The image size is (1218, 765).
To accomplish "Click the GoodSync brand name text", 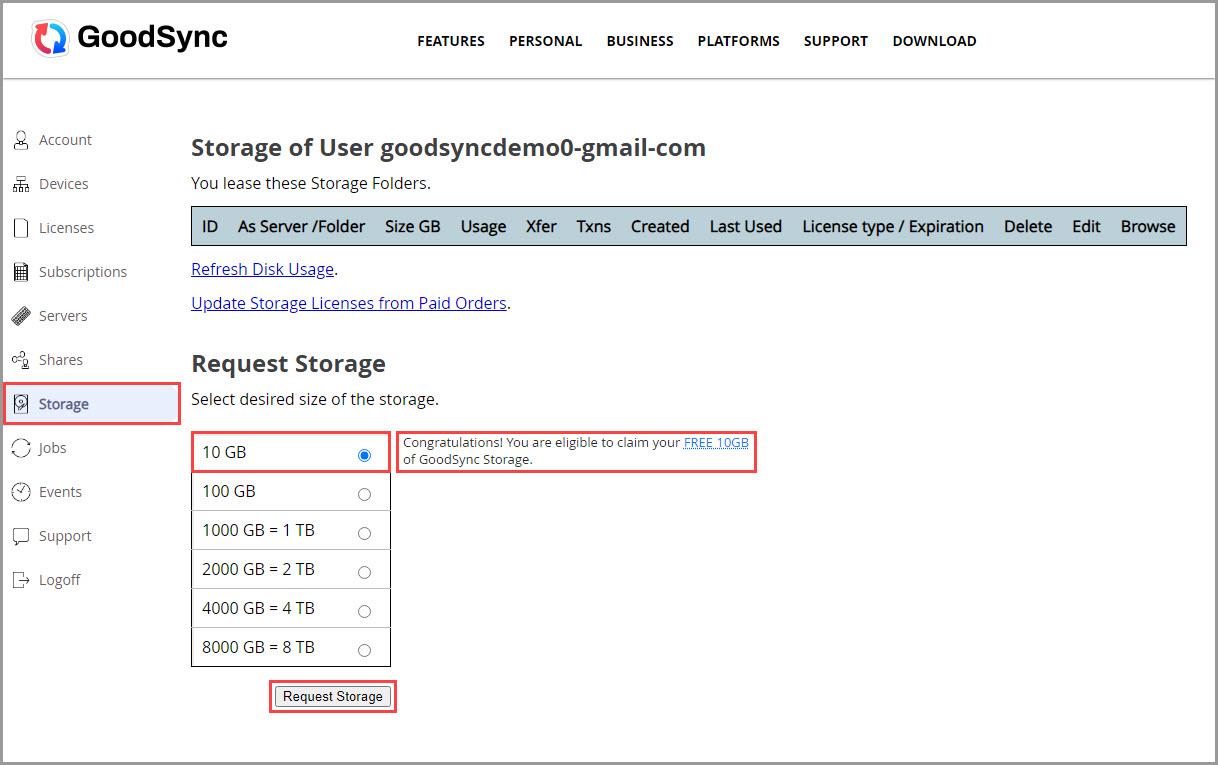I will pos(152,38).
